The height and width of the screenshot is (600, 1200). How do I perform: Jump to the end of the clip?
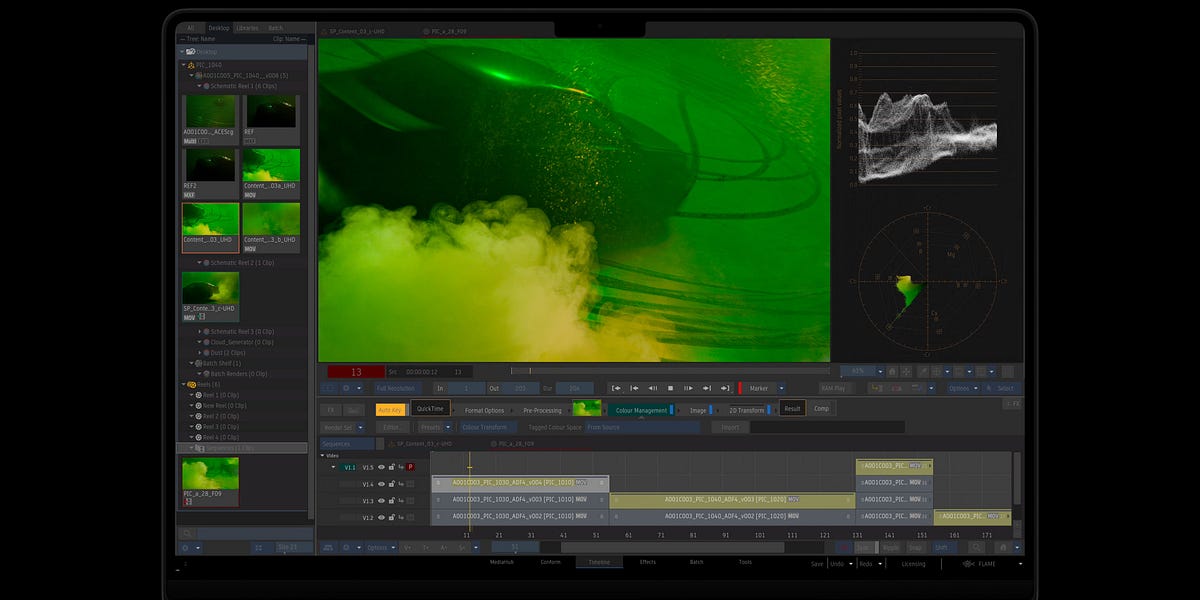pos(725,388)
